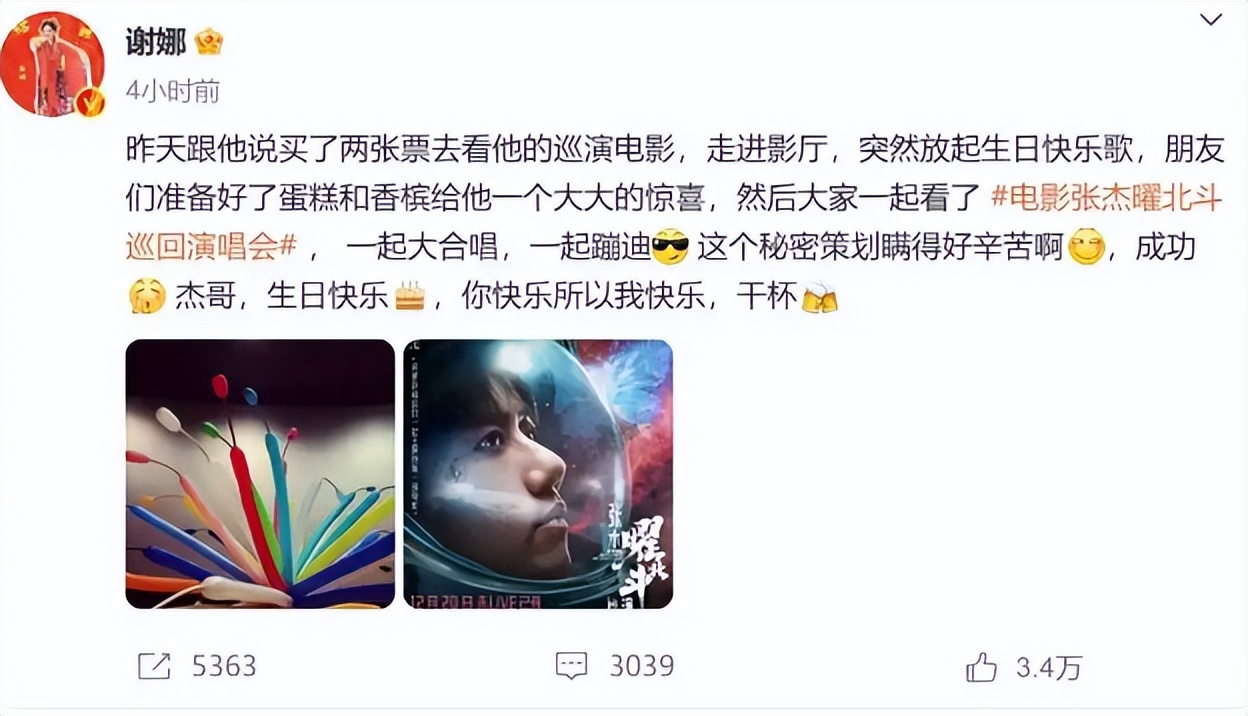Viewport: 1248px width, 716px height.
Task: Click the beer mugs cheers emoji
Action: tap(820, 297)
